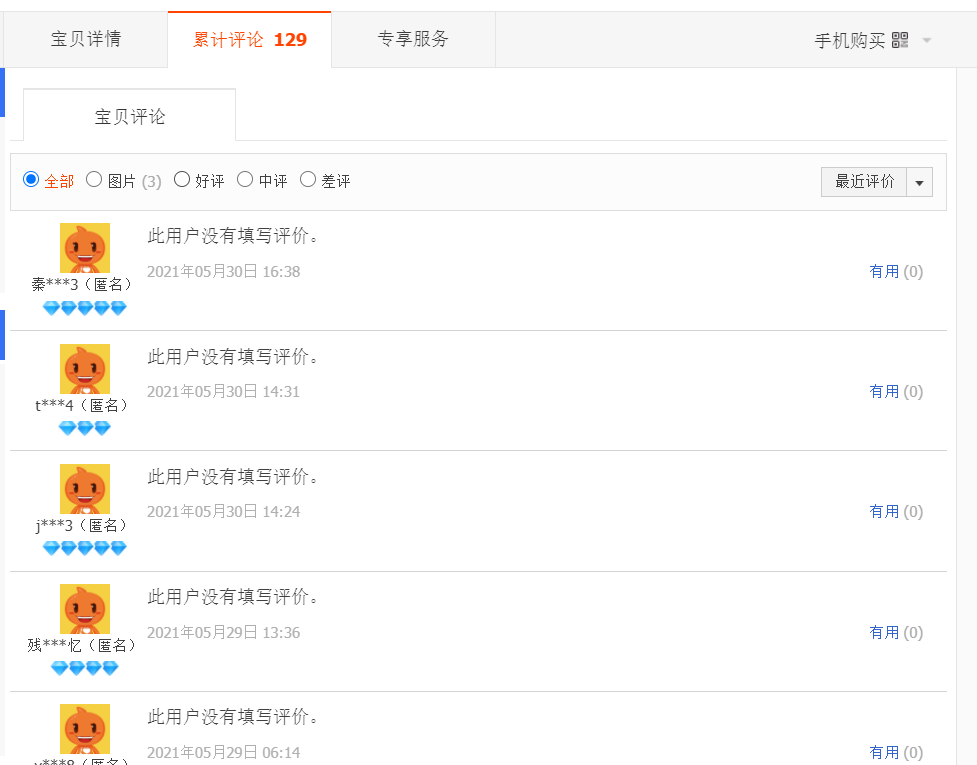Expand the 最近评价 sort dropdown arrow
The height and width of the screenshot is (765, 977).
click(x=919, y=183)
